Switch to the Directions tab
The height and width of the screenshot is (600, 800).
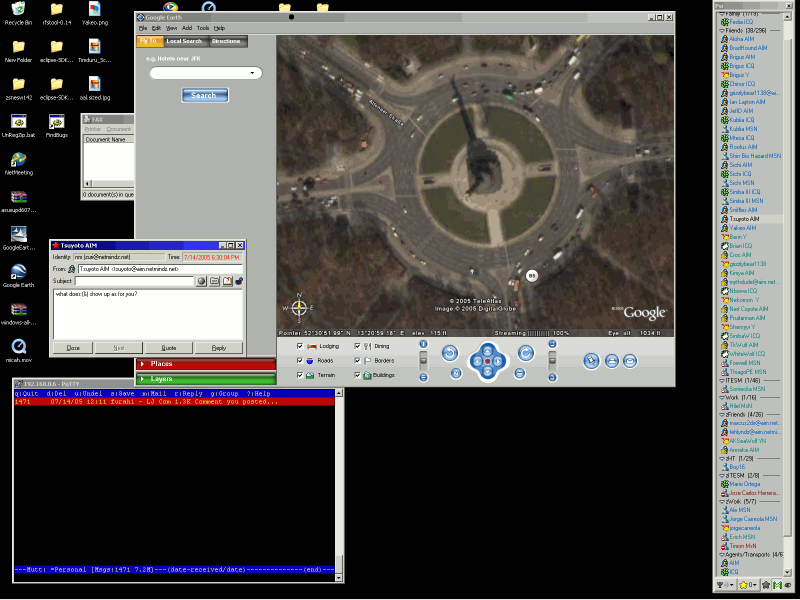226,41
